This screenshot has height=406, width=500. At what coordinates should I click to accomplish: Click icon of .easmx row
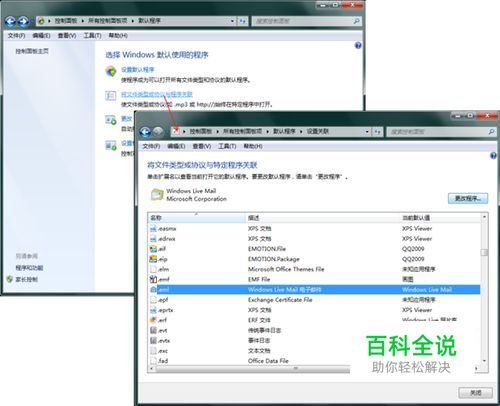tap(153, 229)
